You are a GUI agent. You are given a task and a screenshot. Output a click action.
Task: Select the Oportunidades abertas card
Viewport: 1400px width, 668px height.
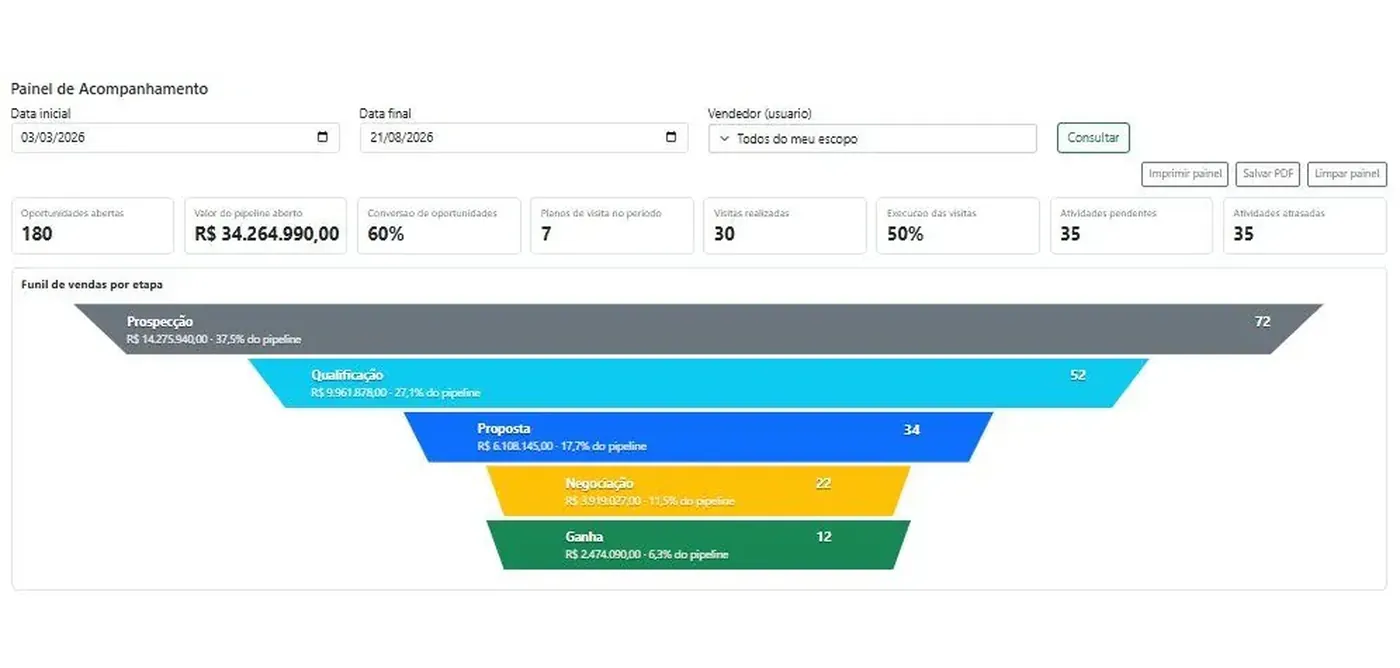92,225
